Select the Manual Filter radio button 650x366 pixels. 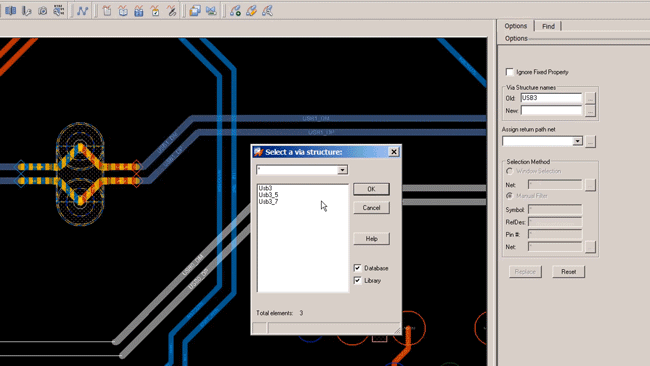[509, 196]
